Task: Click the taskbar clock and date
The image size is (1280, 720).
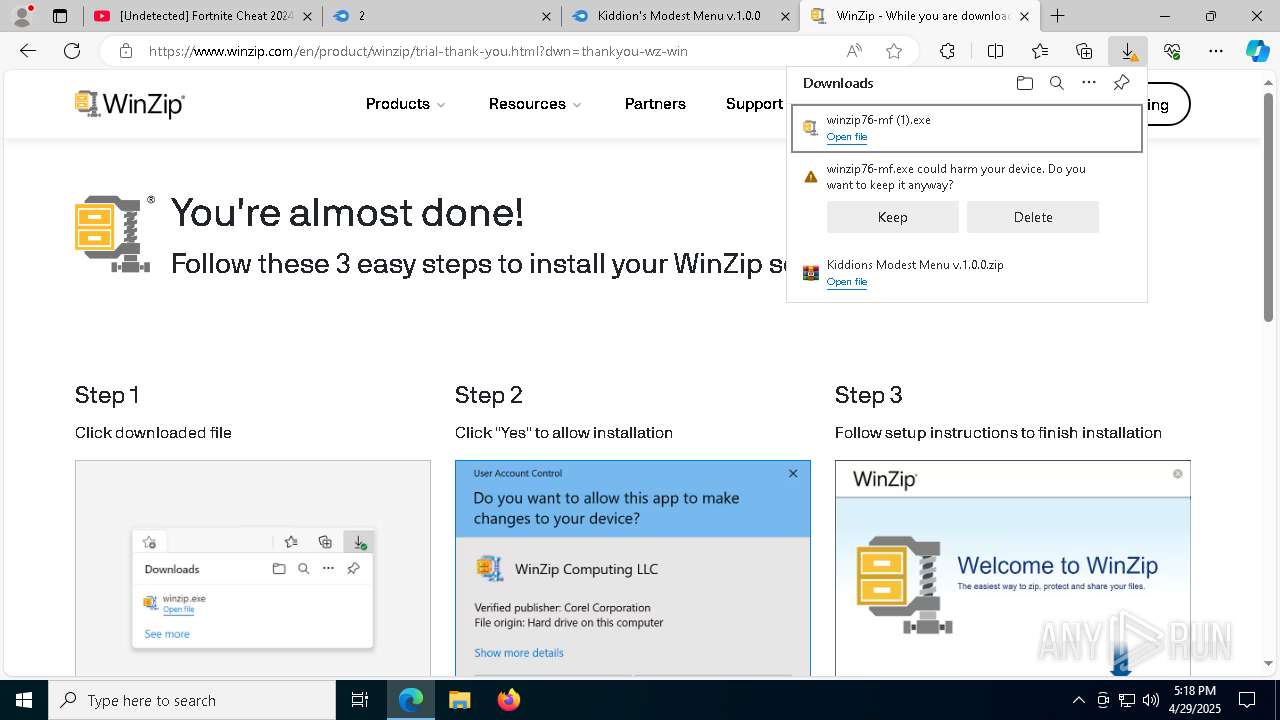Action: [1195, 700]
